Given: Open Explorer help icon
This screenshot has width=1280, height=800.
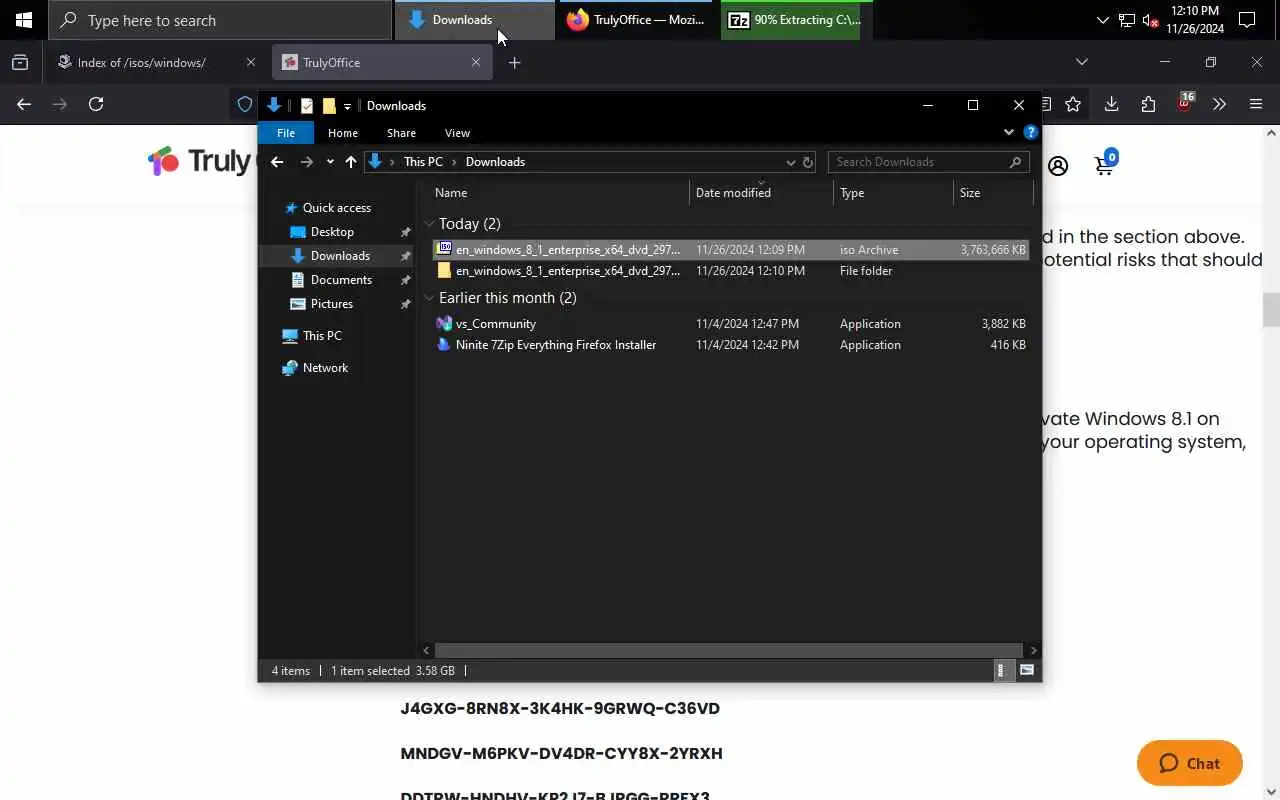Looking at the screenshot, I should [x=1030, y=132].
